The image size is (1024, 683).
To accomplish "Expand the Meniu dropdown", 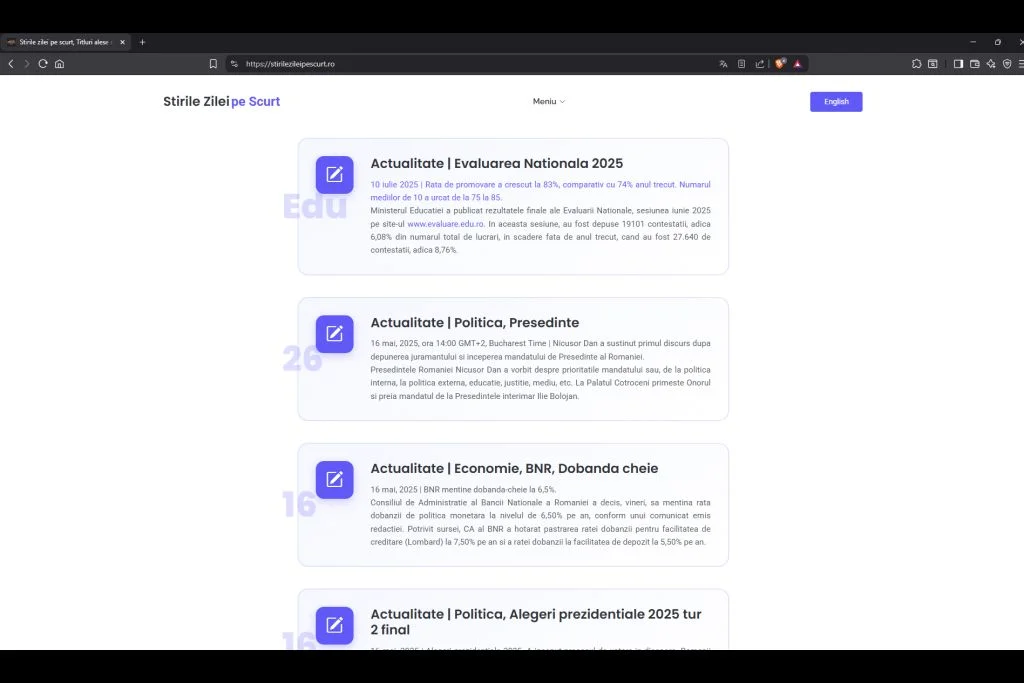I will [x=548, y=102].
